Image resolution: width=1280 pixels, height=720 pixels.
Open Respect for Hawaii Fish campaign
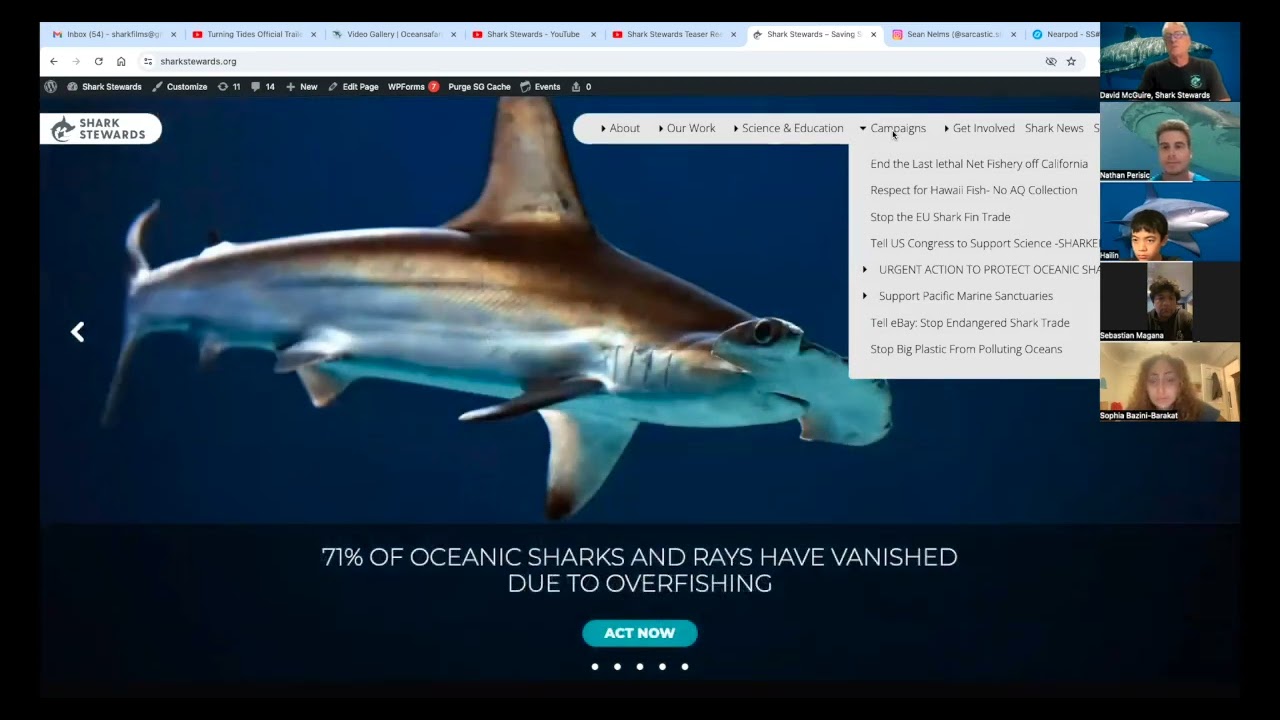(x=974, y=190)
